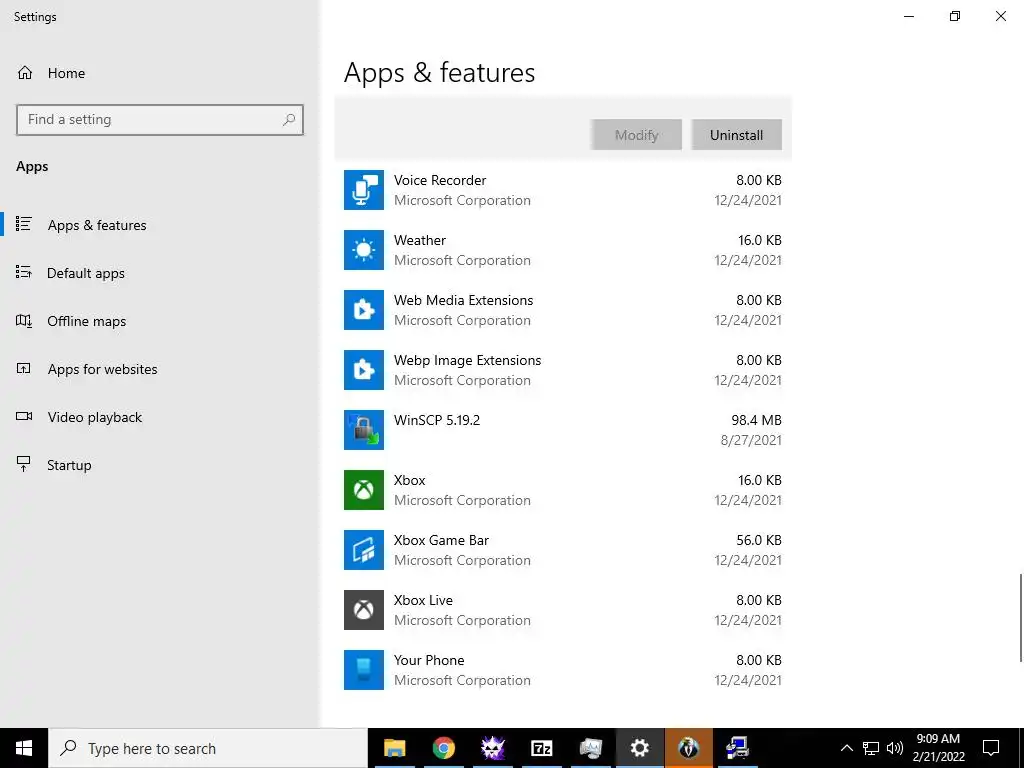Click the 8/27/2021 install date
This screenshot has width=1024, height=768.
tap(751, 440)
